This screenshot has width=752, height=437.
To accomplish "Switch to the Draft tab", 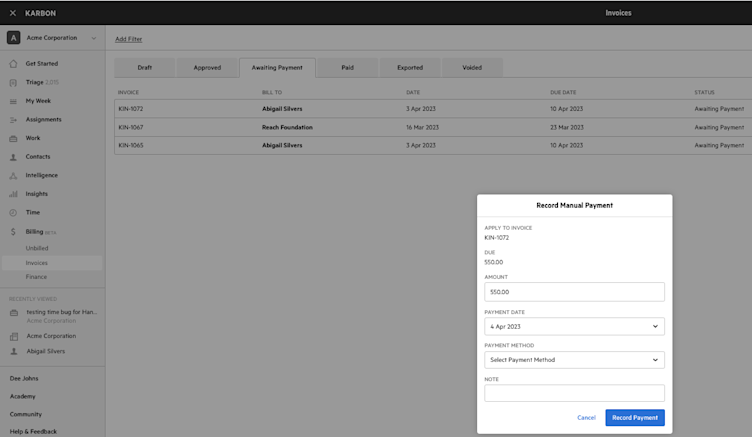I will [144, 68].
